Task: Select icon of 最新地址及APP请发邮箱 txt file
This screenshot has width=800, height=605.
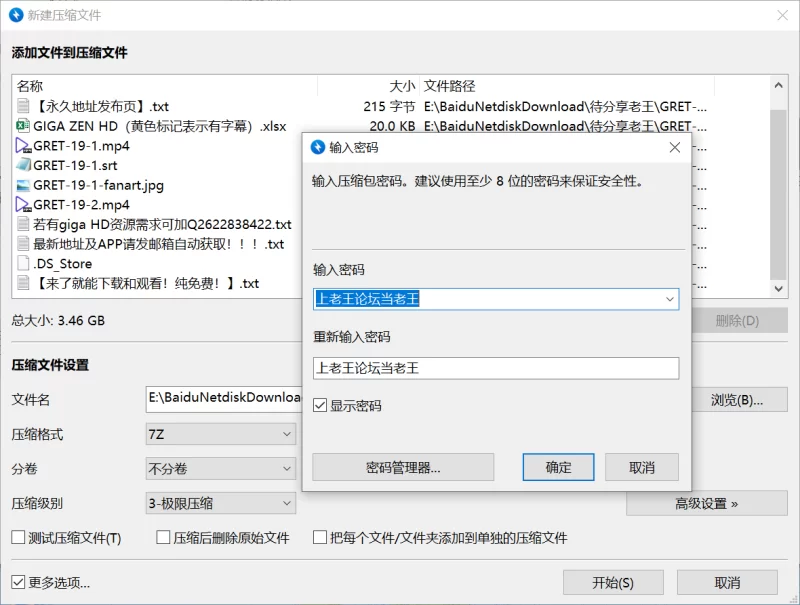Action: (23, 244)
